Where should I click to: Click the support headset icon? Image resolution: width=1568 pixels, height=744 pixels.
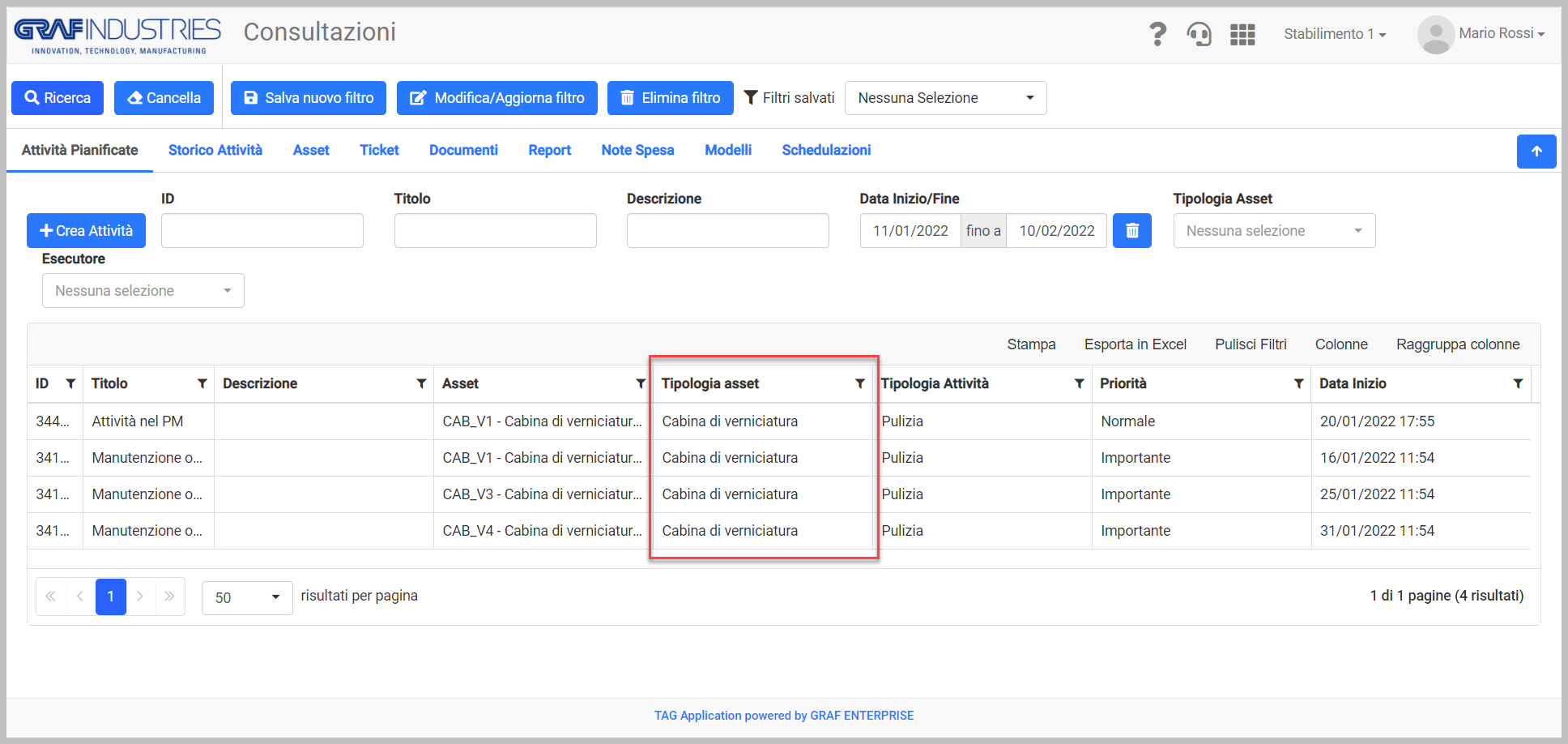pyautogui.click(x=1199, y=34)
